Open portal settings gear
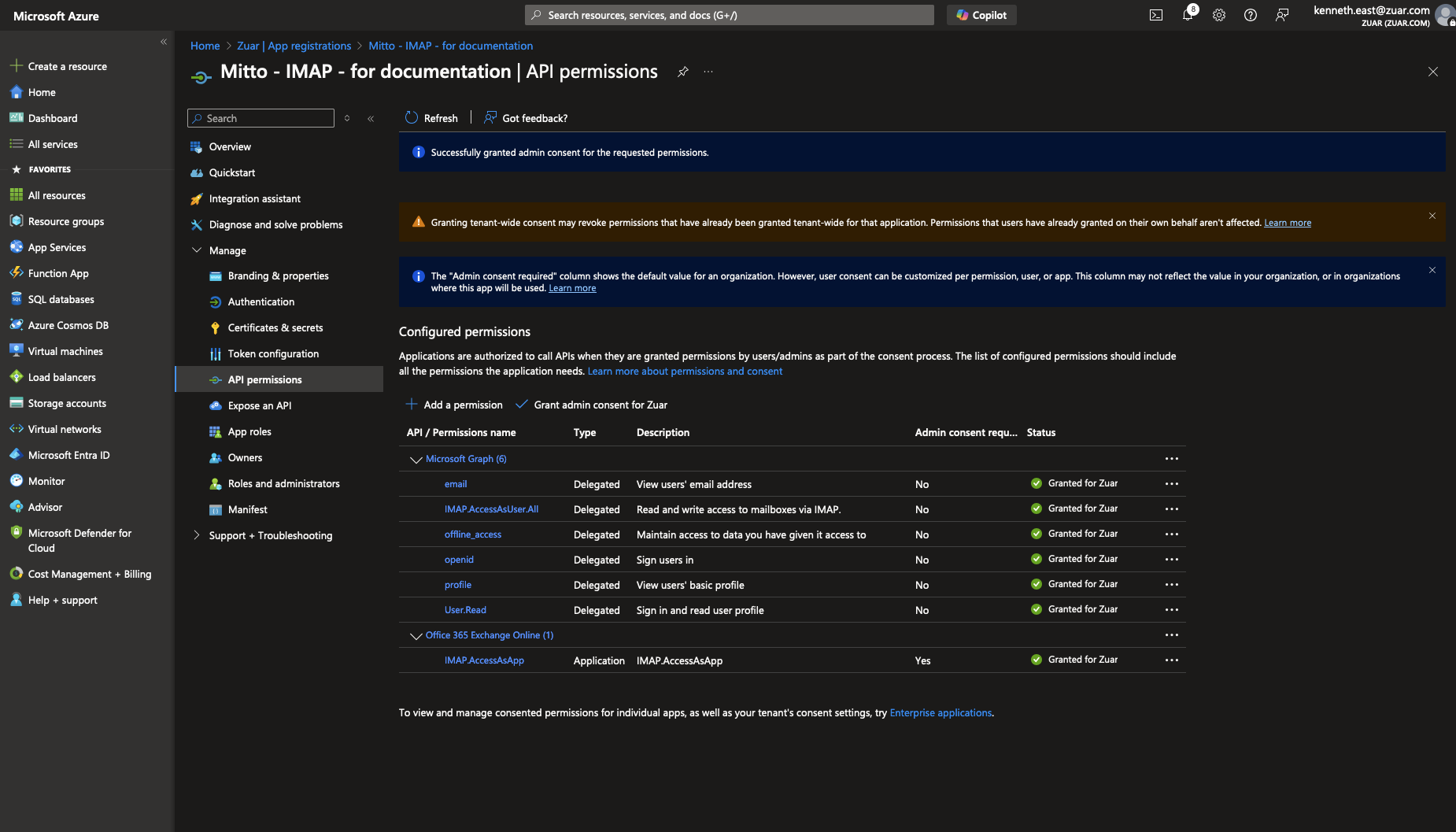The width and height of the screenshot is (1456, 832). coord(1219,15)
